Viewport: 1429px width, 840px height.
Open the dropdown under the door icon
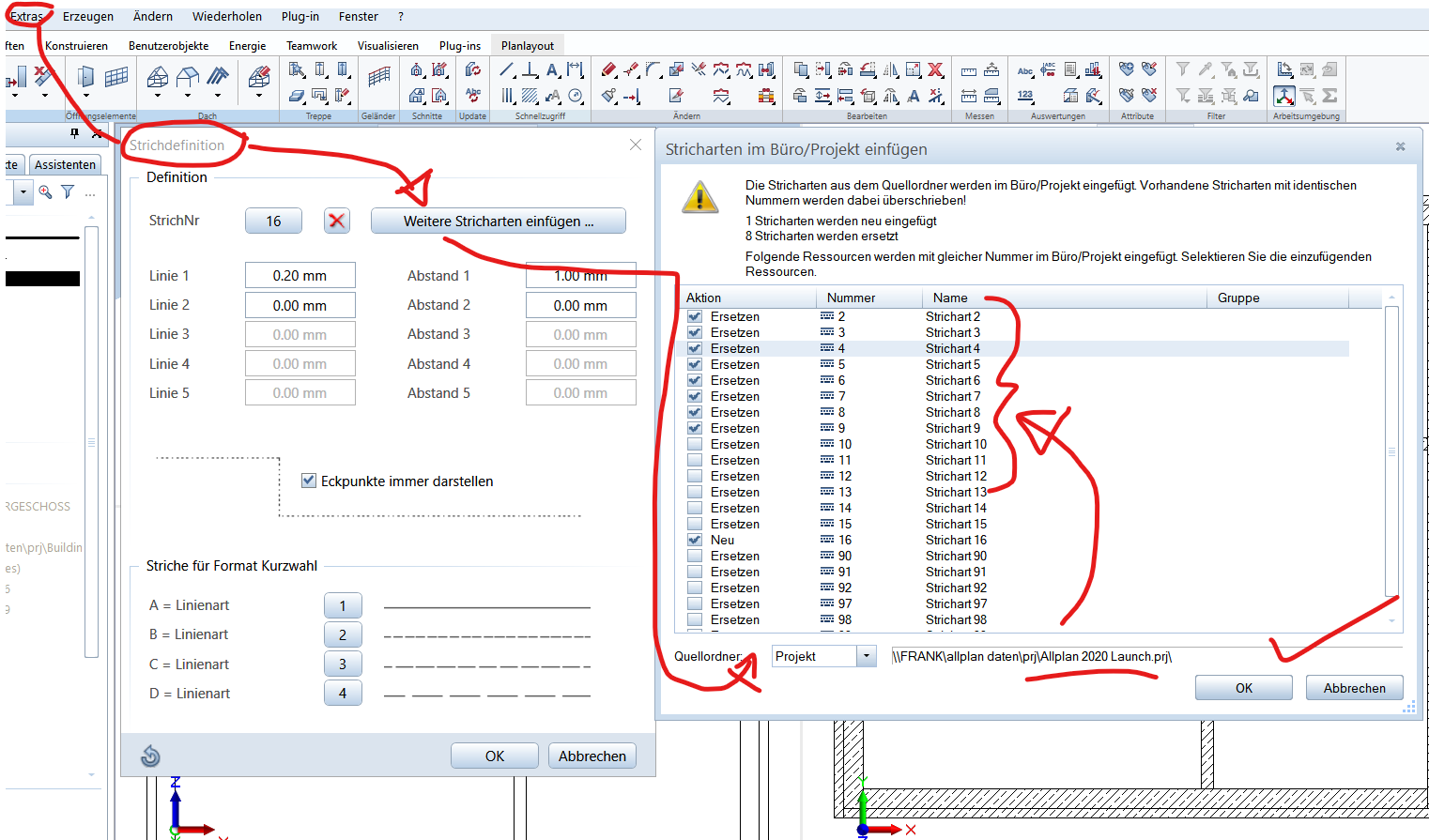[86, 96]
